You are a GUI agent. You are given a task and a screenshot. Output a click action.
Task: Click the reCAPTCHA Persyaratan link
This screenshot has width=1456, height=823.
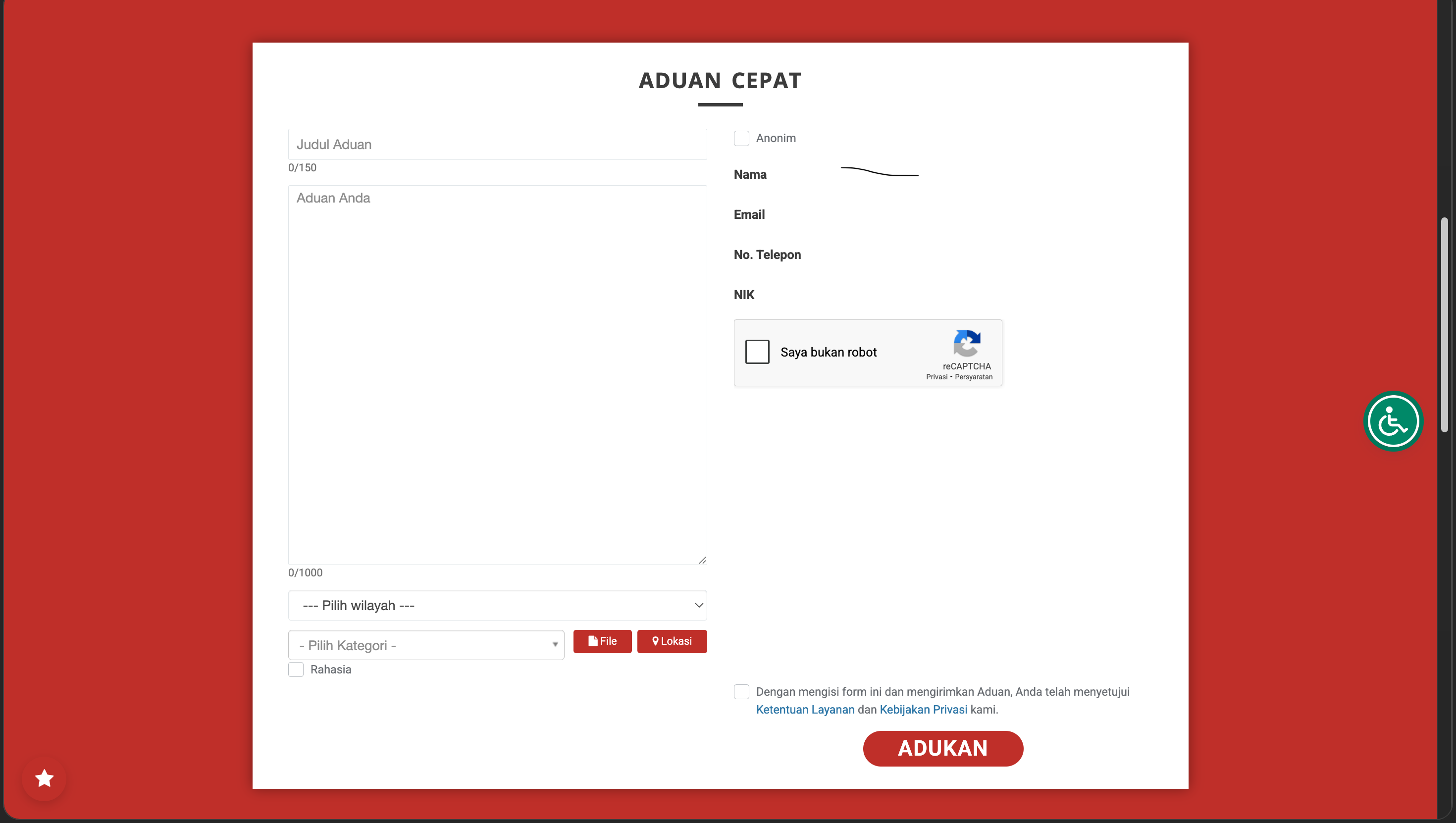[x=973, y=377]
